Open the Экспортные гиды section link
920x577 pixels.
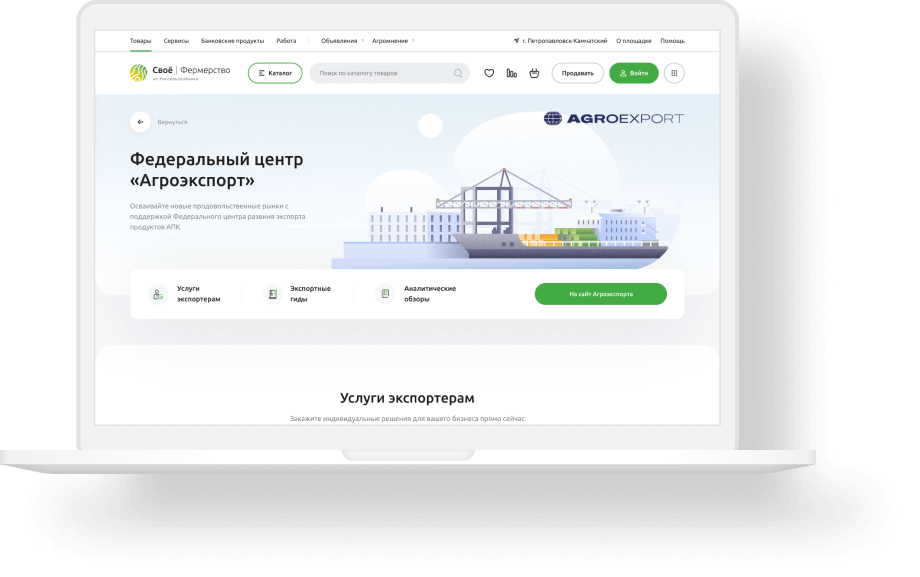click(x=310, y=294)
